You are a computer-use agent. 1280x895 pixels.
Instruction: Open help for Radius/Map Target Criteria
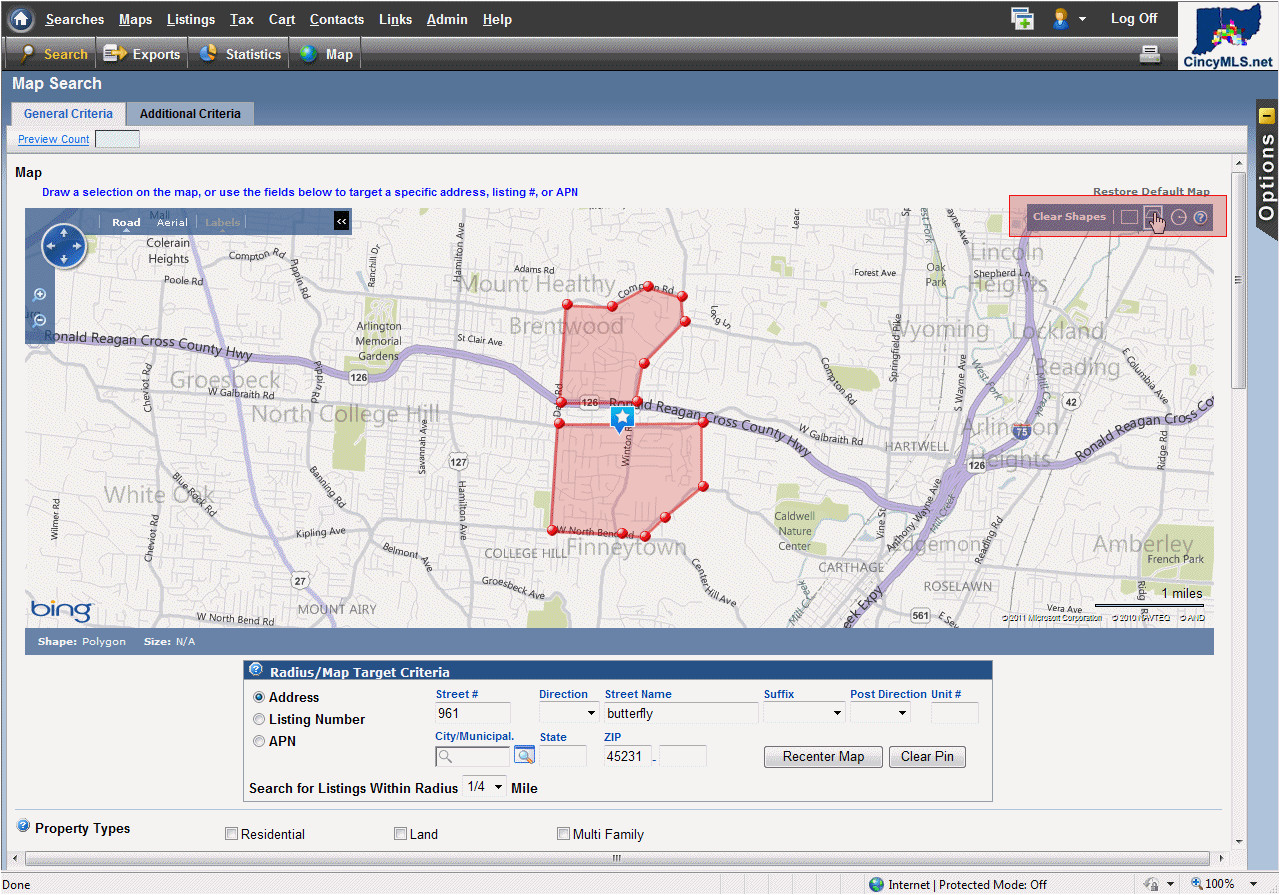coord(256,670)
